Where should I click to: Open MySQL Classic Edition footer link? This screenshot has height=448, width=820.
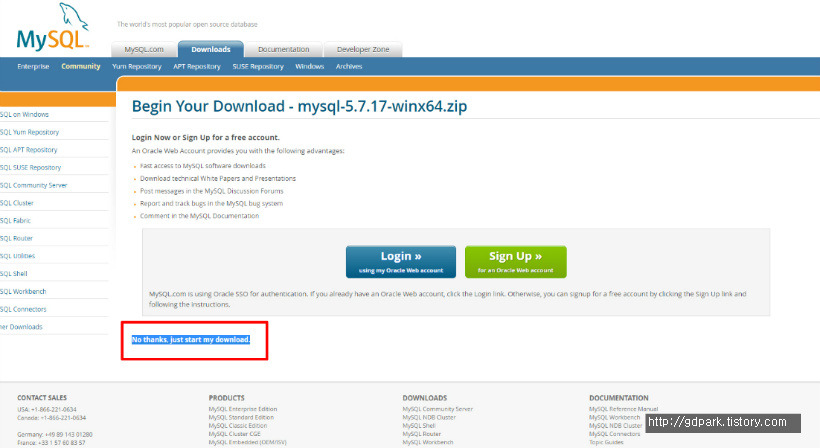238,426
